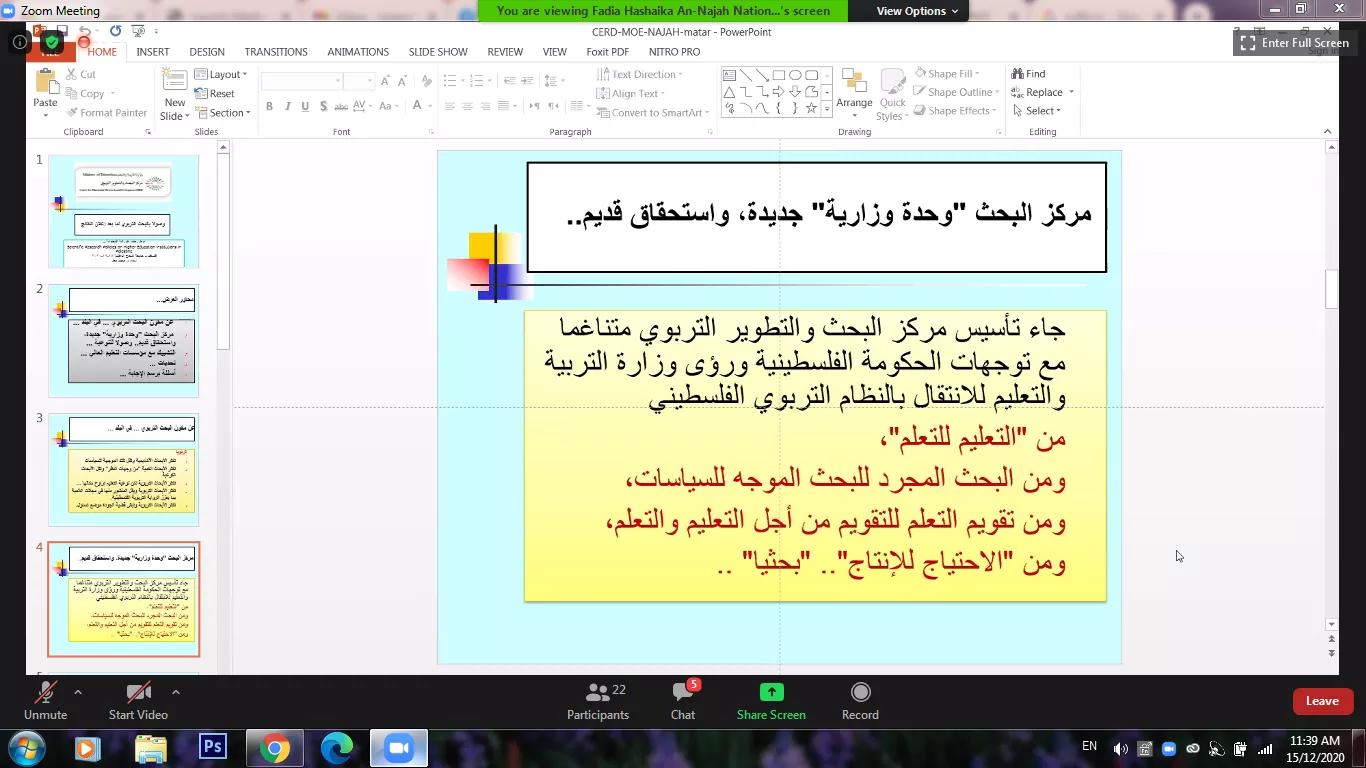Viewport: 1366px width, 768px height.
Task: Select the text box shape
Action: (729, 75)
